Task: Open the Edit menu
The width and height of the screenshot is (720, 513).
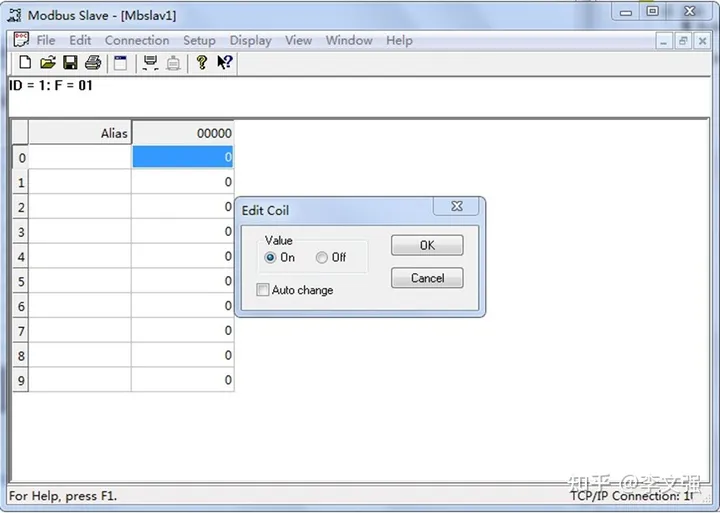Action: coord(80,40)
